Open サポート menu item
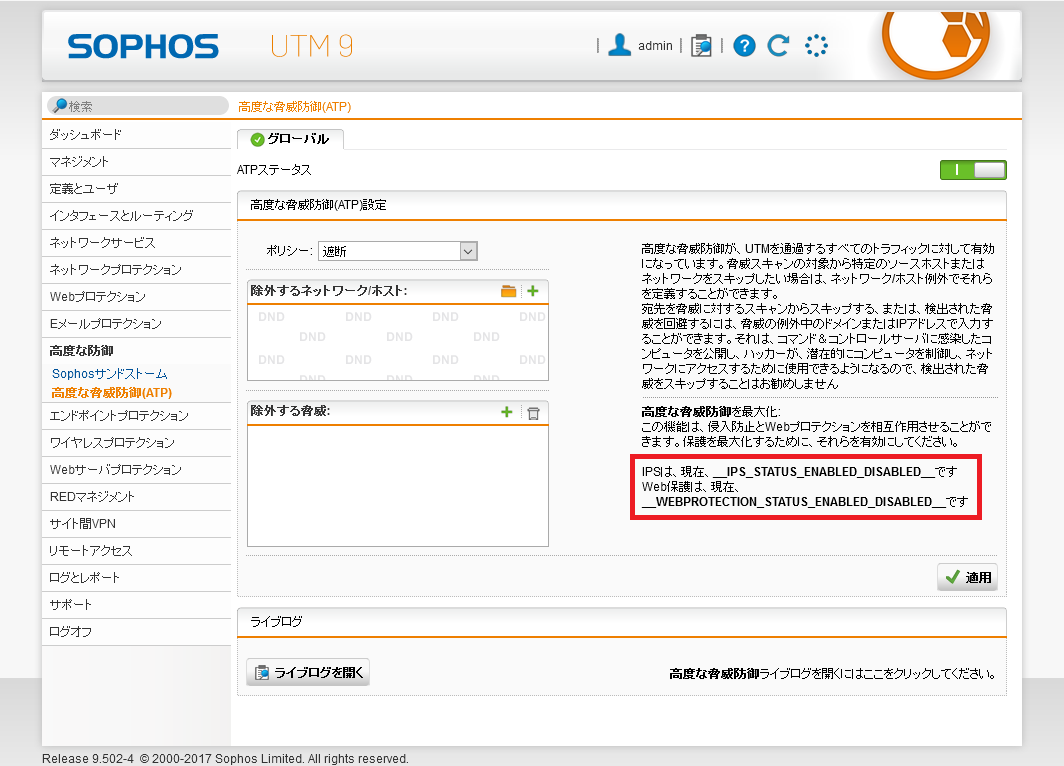The width and height of the screenshot is (1064, 766). 136,605
